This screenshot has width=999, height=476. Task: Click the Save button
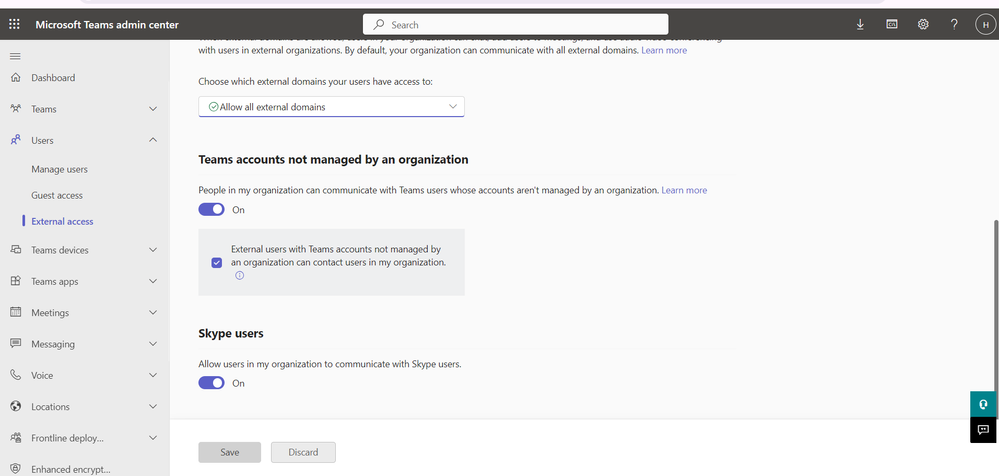[229, 452]
